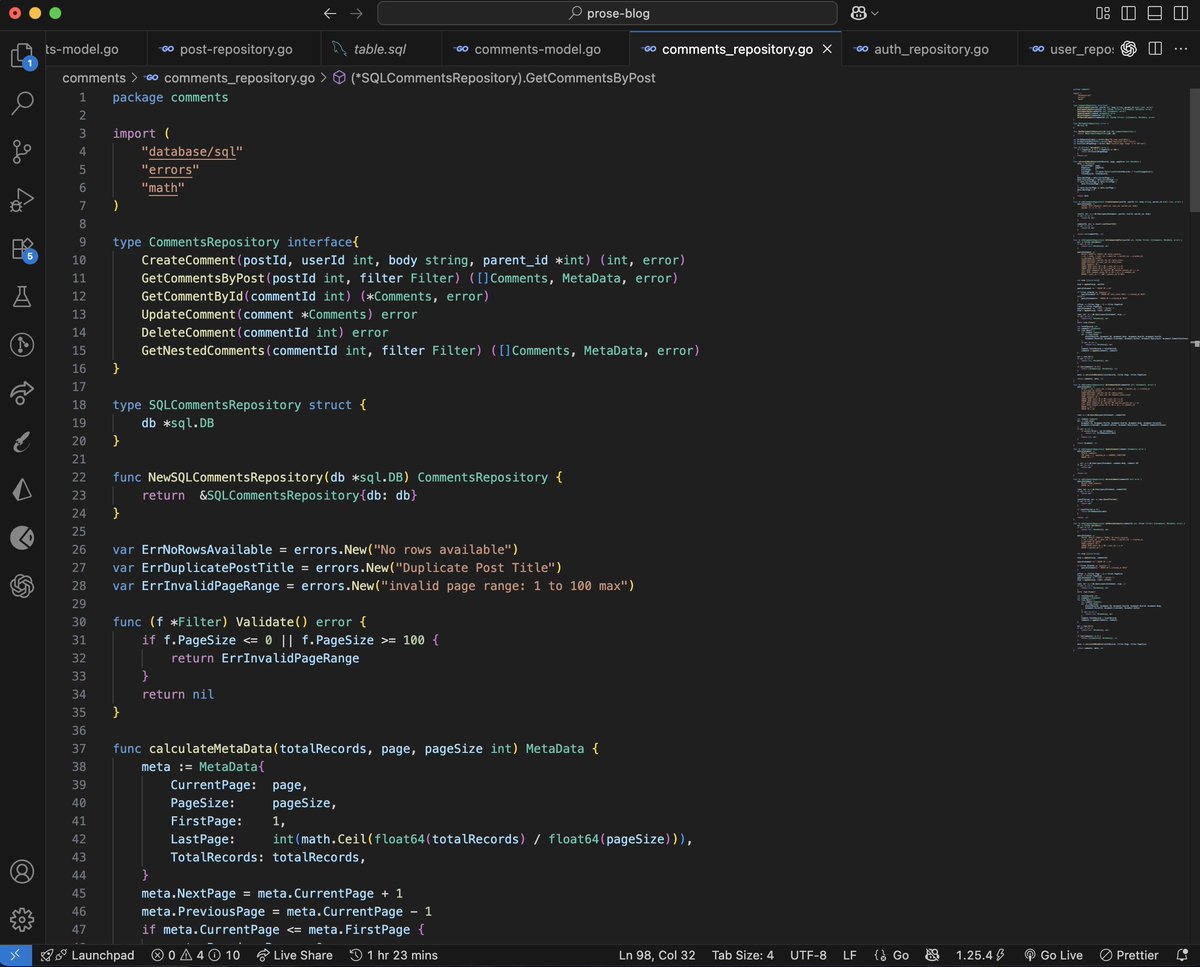1200x967 pixels.
Task: Open the remote window indicator in status bar
Action: (16, 955)
